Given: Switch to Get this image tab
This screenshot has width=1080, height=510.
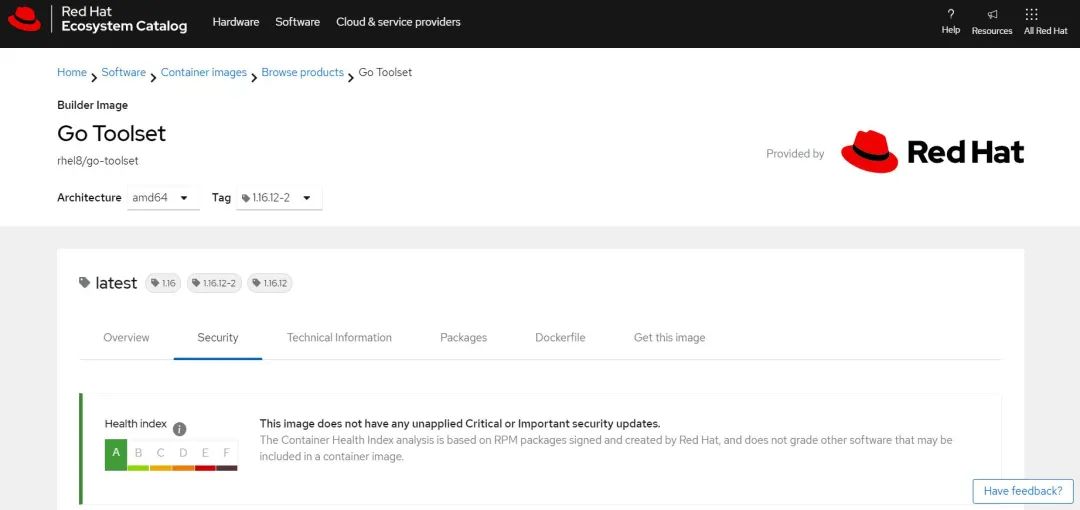Looking at the screenshot, I should coord(669,338).
